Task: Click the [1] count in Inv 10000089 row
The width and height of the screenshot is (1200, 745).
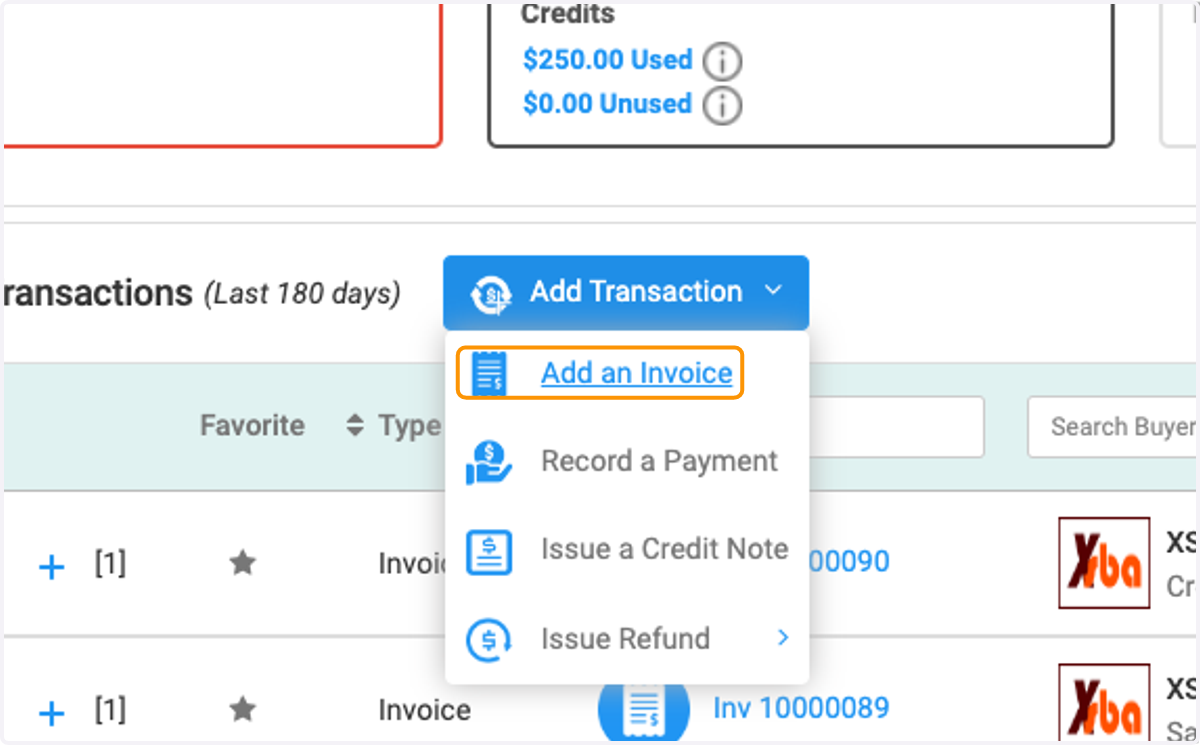Action: point(110,710)
